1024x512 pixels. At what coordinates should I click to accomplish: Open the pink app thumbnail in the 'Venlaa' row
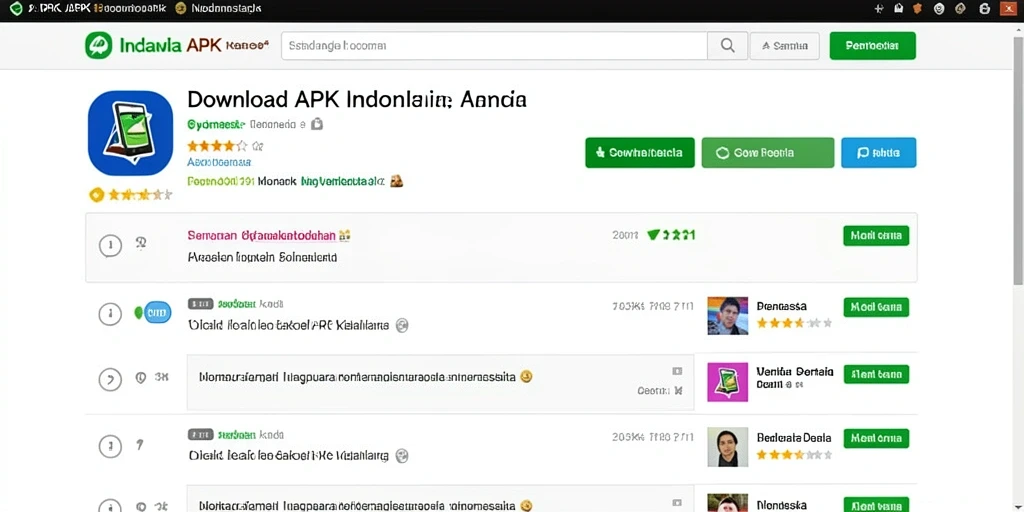(x=728, y=382)
